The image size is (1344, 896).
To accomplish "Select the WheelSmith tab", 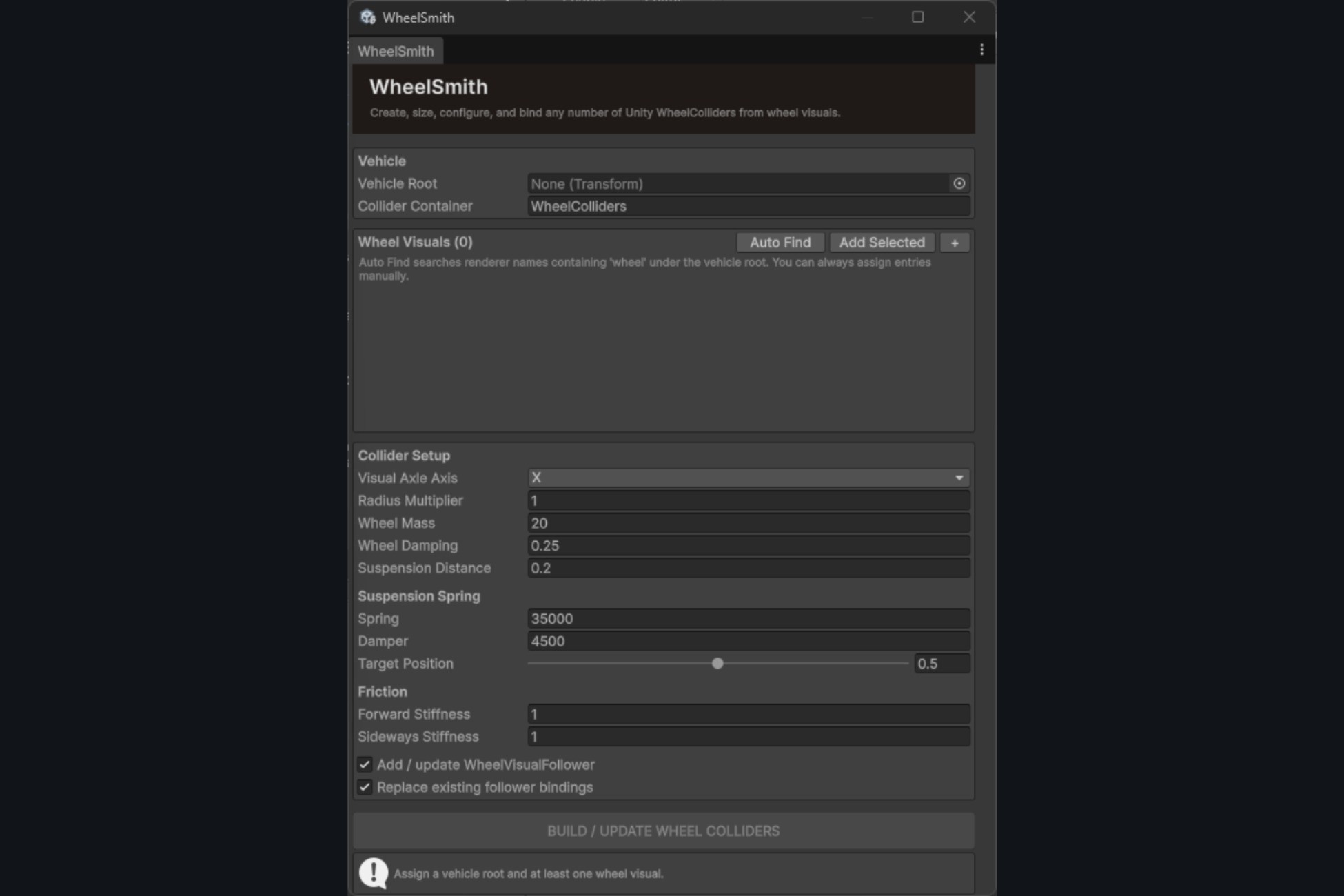I will point(396,51).
